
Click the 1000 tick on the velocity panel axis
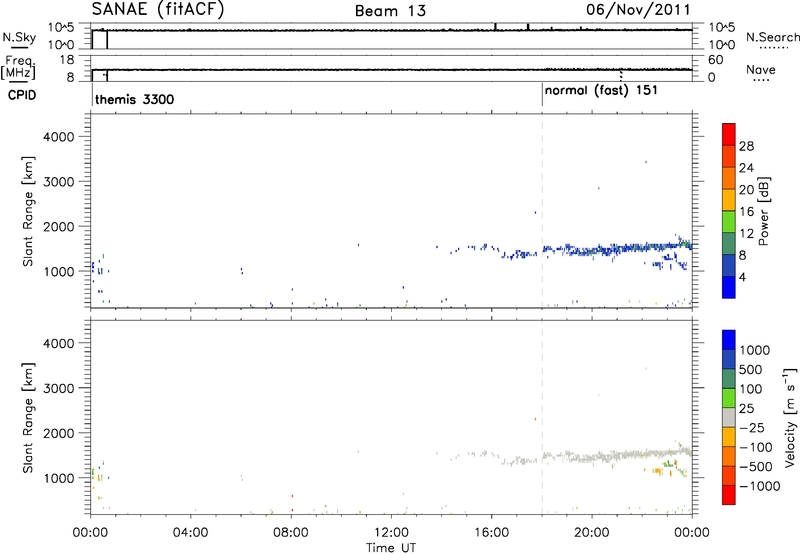click(x=58, y=478)
